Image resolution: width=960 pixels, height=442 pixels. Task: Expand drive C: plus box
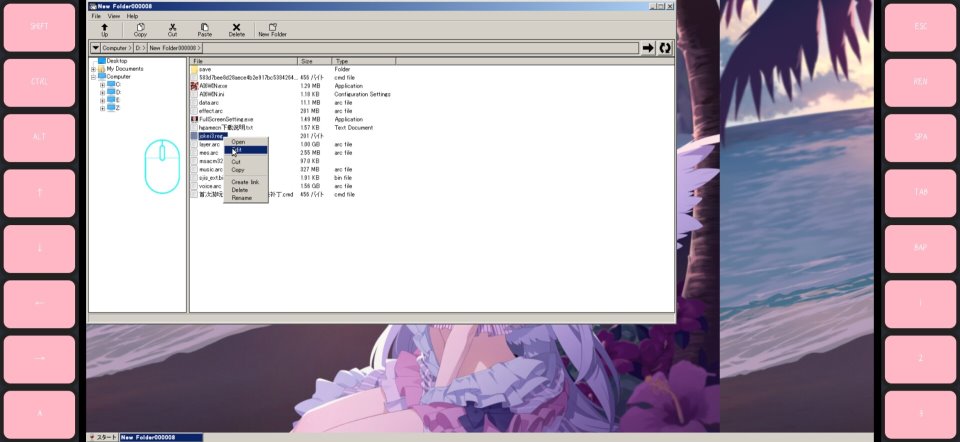[102, 85]
